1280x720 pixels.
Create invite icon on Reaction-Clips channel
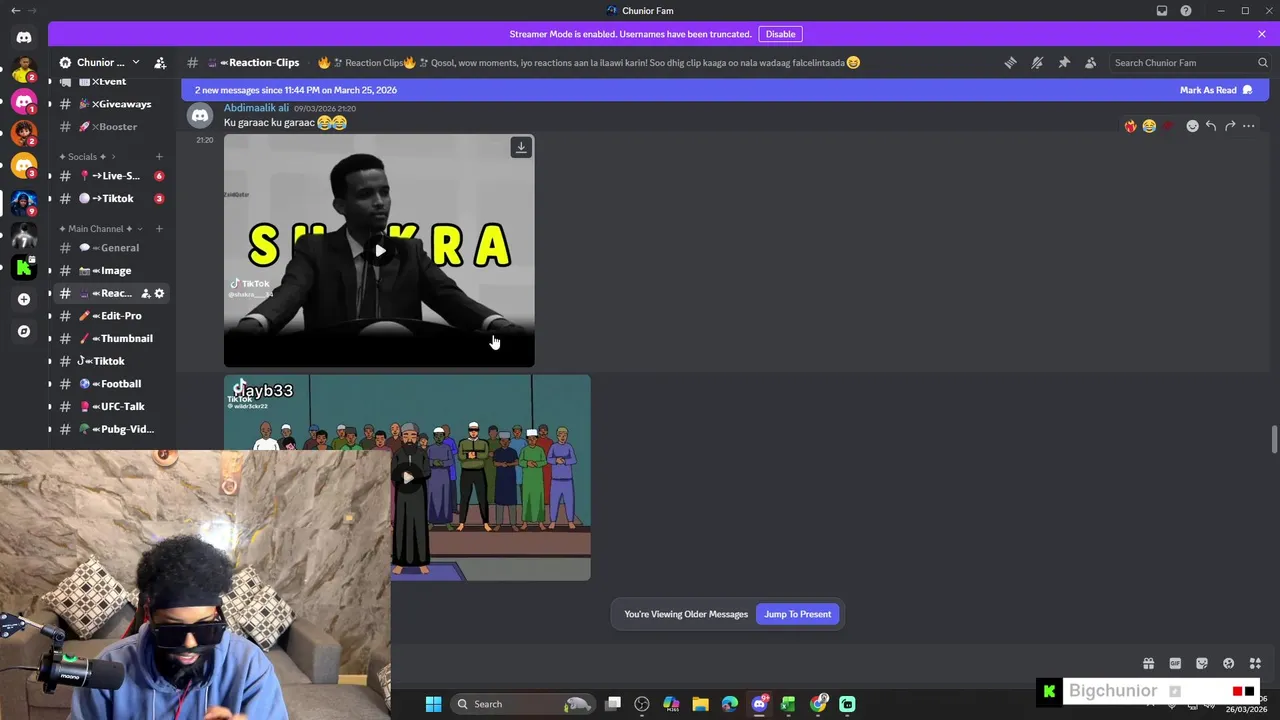coord(145,293)
